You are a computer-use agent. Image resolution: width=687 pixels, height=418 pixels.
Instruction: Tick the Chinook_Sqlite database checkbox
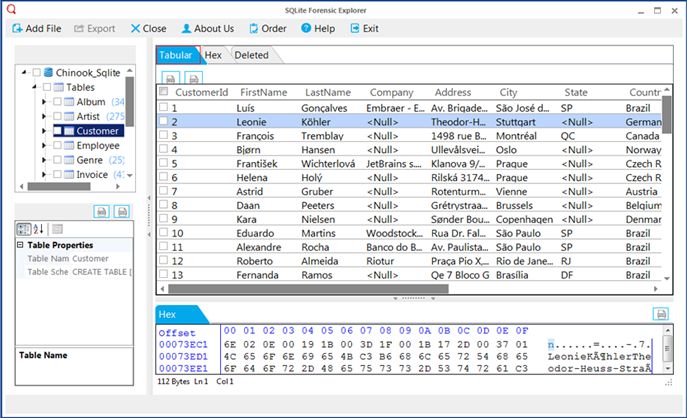click(37, 72)
